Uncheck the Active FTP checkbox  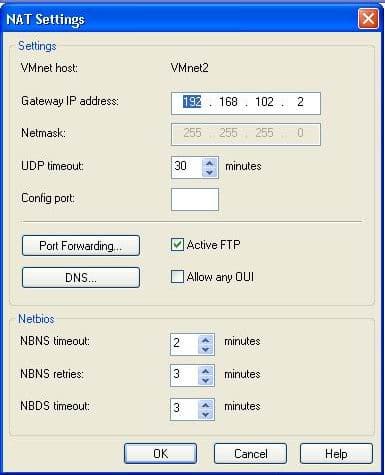pos(177,245)
